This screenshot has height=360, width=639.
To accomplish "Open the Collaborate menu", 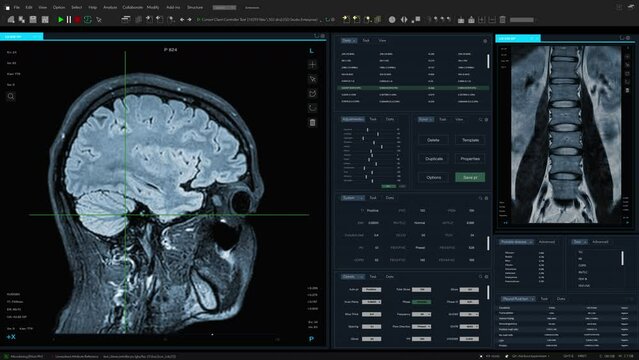I will pos(132,7).
